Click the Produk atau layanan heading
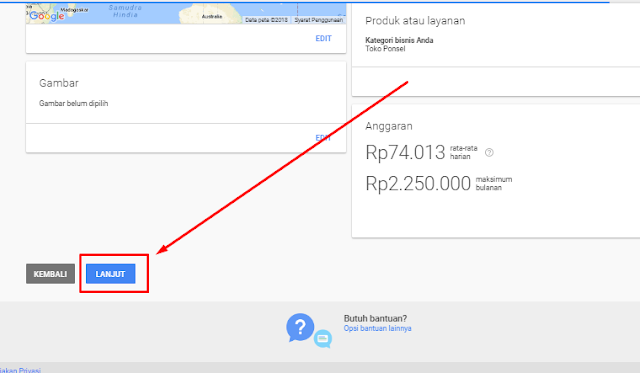 click(415, 21)
